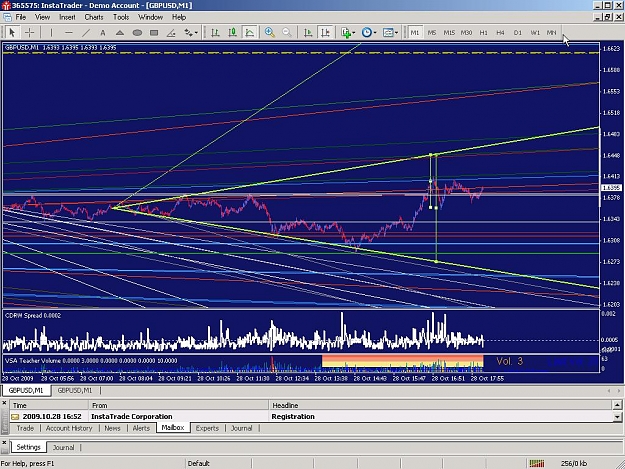The image size is (625, 469).
Task: Open the indicators list icon
Action: (x=346, y=32)
